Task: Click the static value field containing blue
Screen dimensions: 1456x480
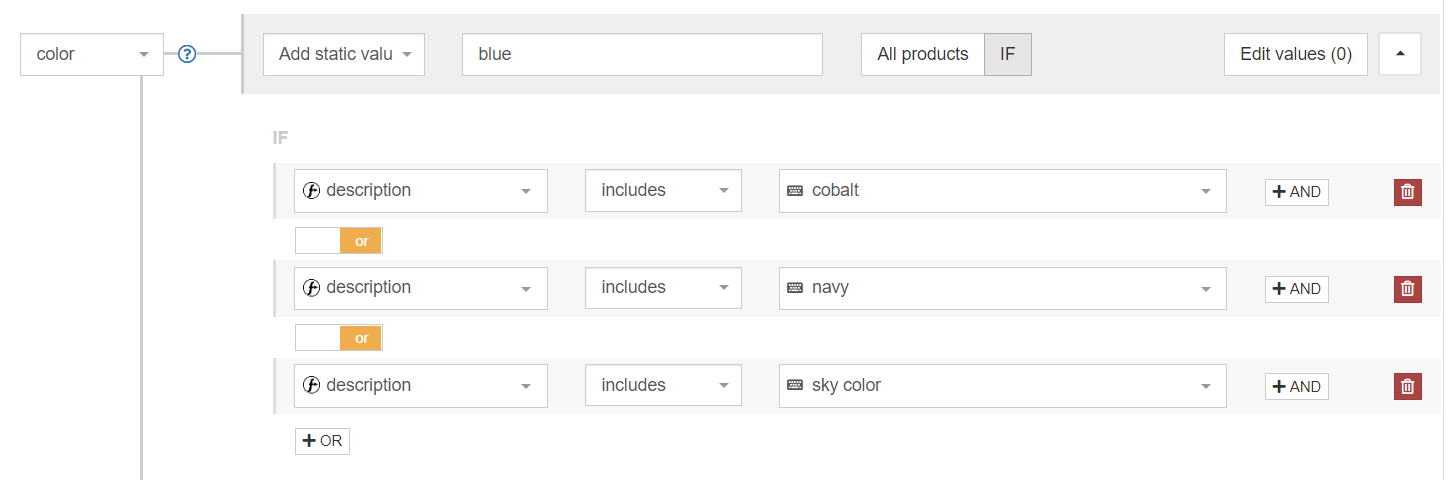Action: pyautogui.click(x=642, y=54)
